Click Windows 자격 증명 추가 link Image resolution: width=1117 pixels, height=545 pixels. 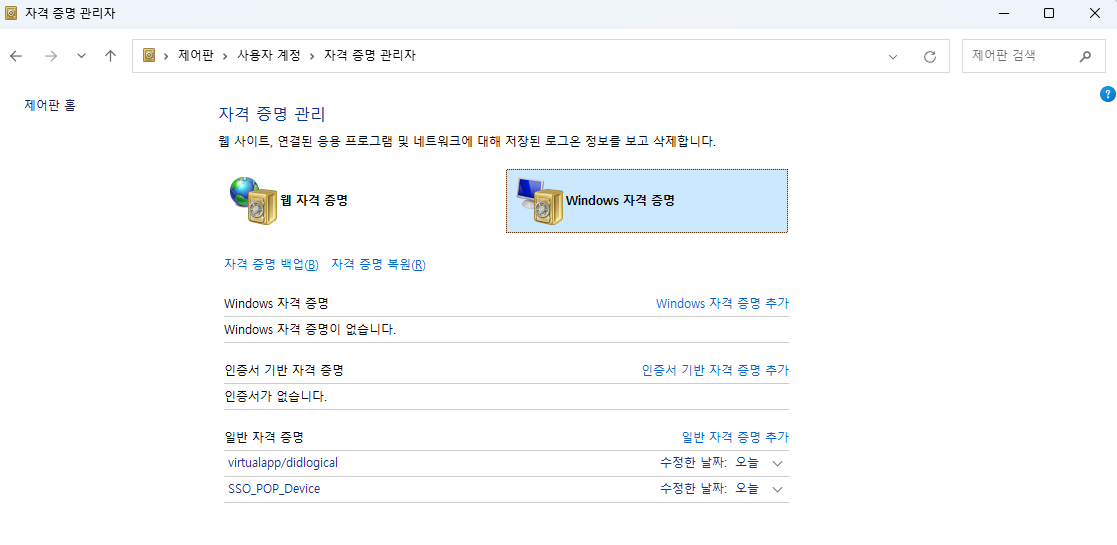[x=722, y=303]
